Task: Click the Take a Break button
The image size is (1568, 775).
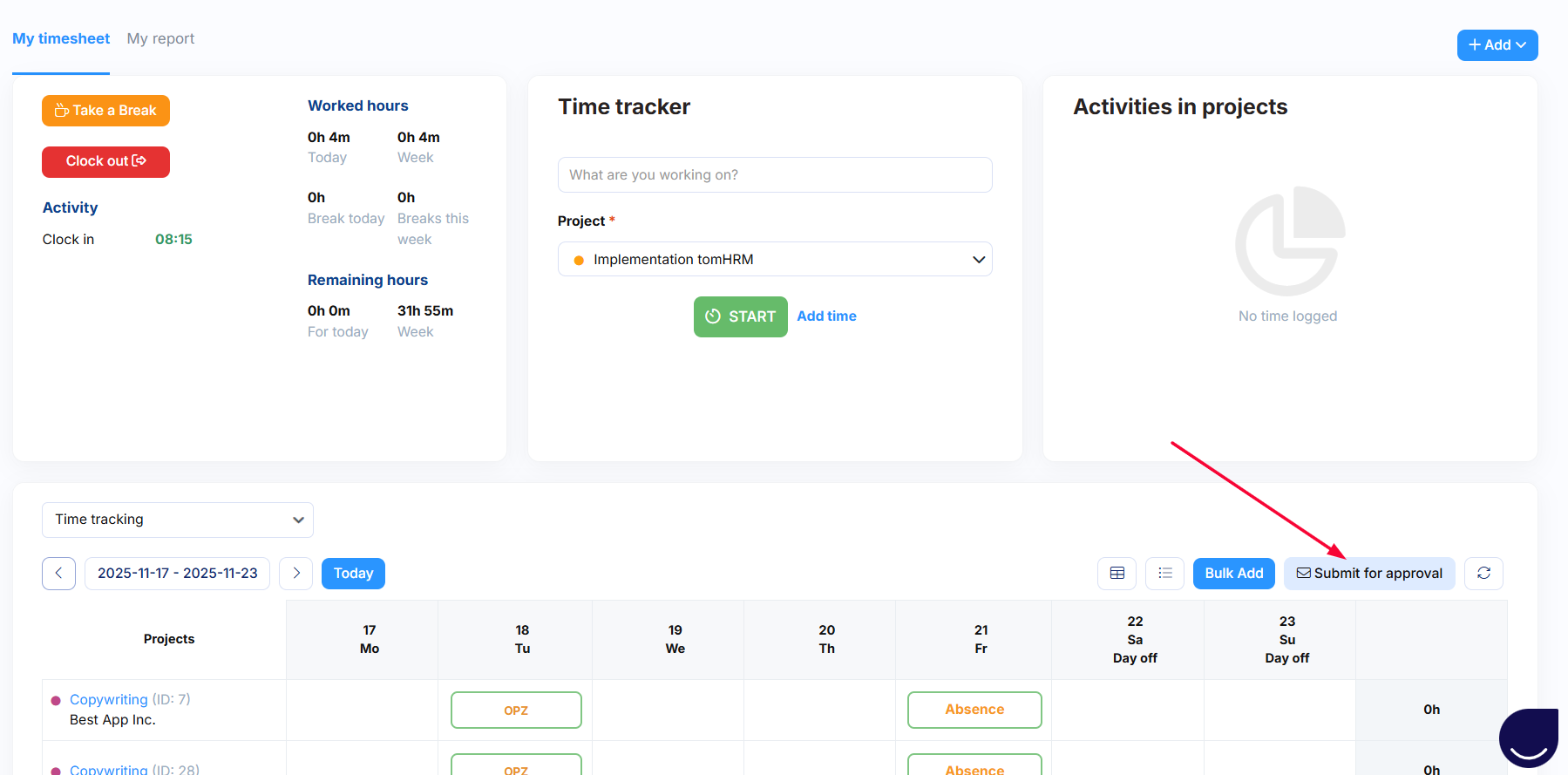Action: [x=105, y=111]
